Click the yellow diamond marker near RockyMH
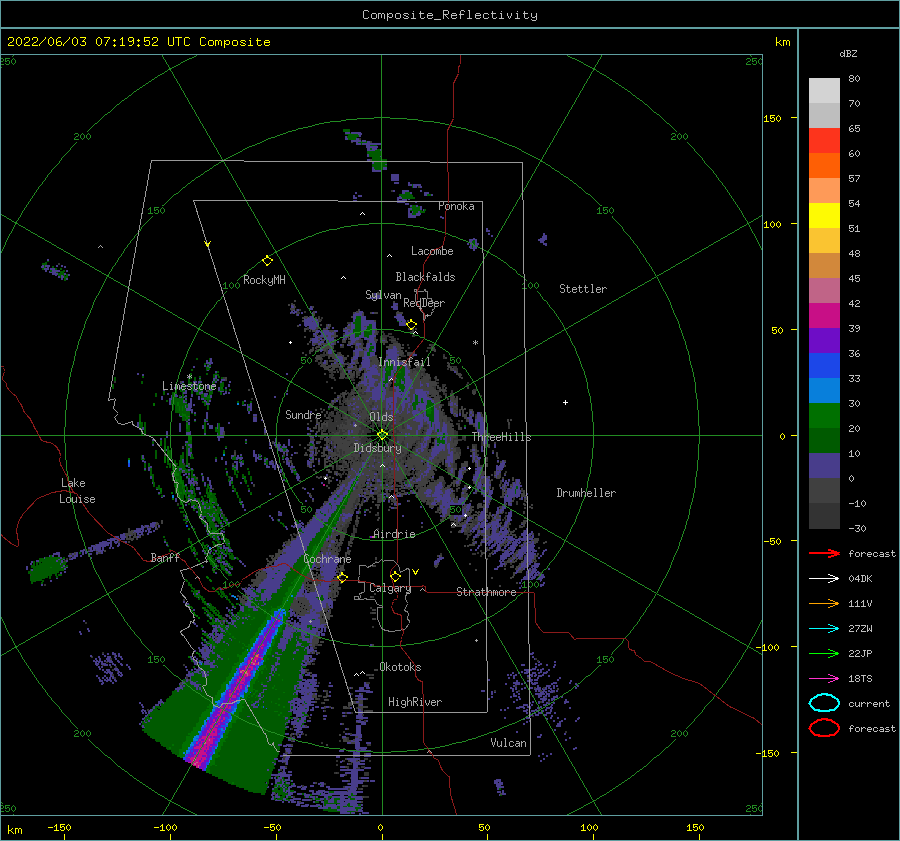This screenshot has width=900, height=841. pyautogui.click(x=267, y=261)
